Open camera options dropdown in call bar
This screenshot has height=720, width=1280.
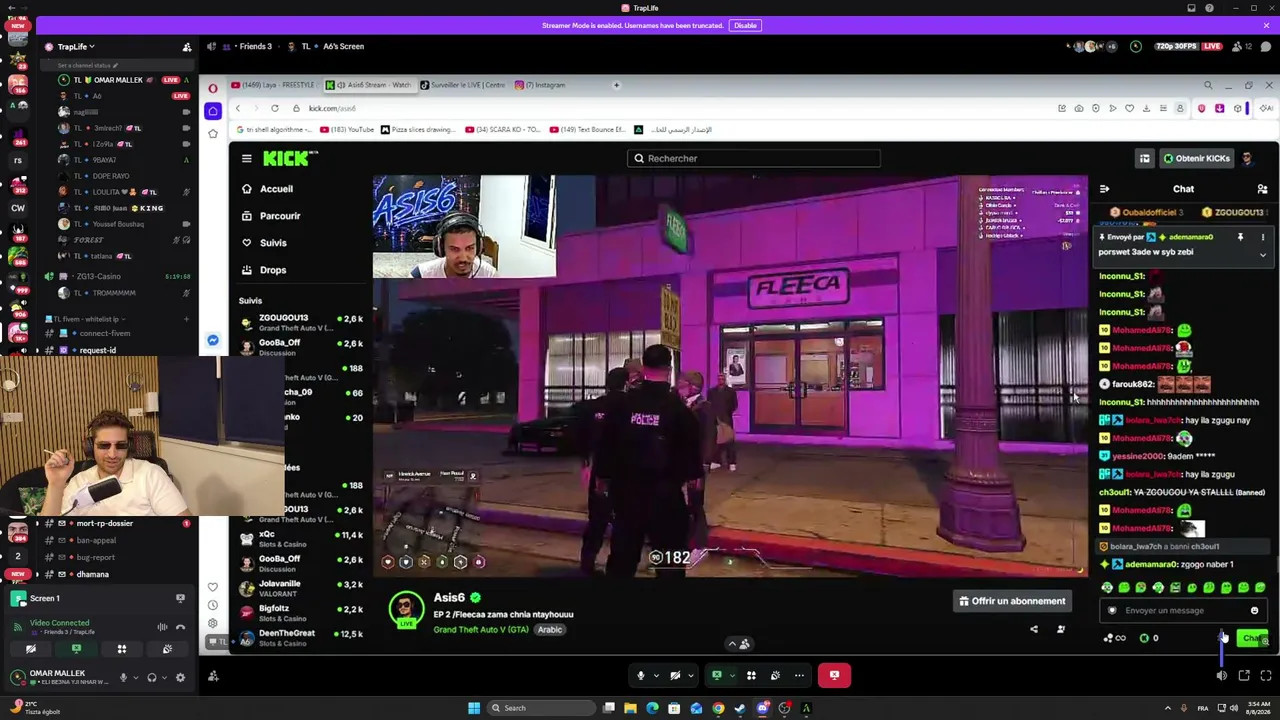point(691,676)
